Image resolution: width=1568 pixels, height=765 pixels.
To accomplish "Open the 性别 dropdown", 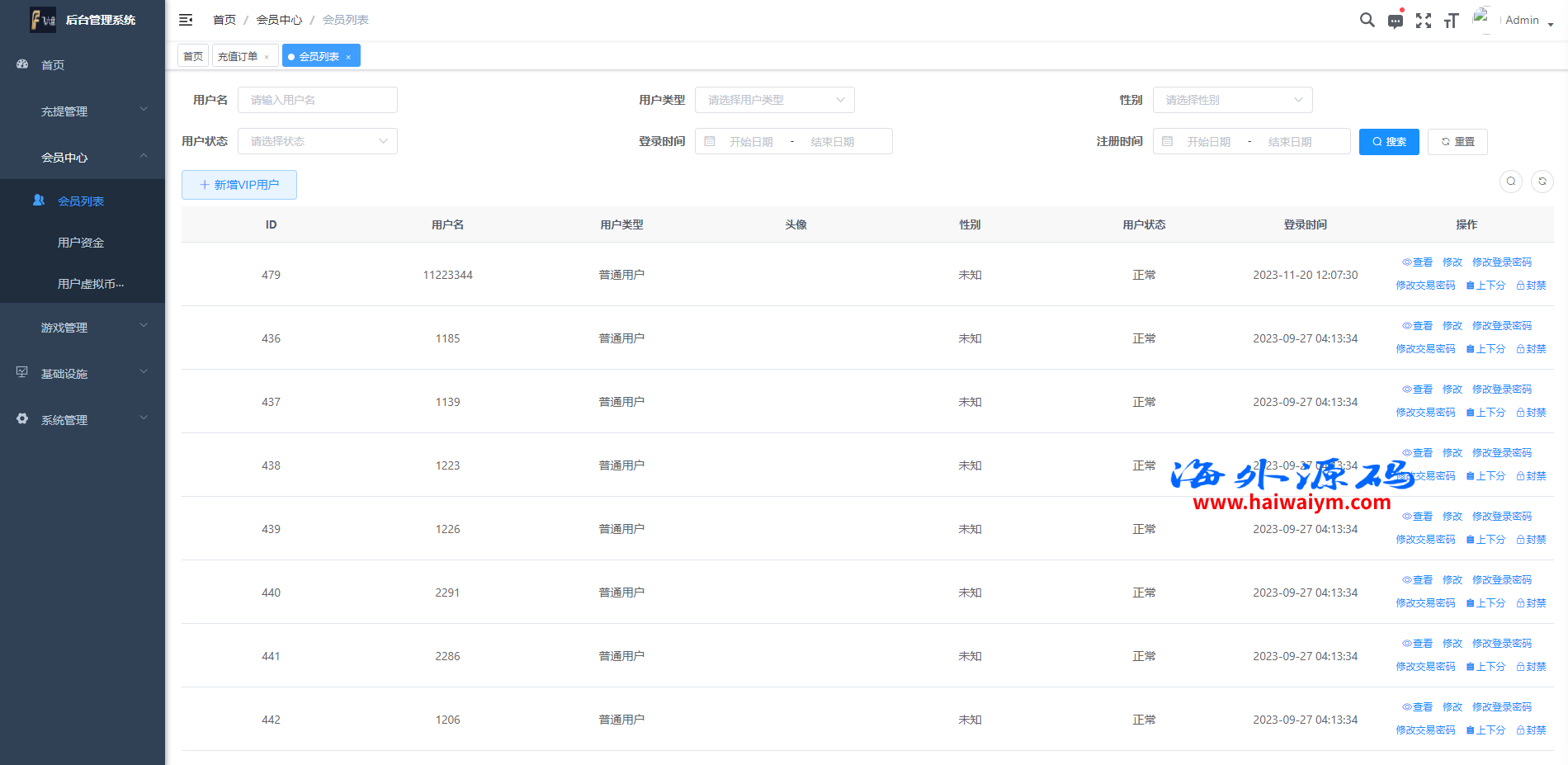I will click(x=1231, y=100).
